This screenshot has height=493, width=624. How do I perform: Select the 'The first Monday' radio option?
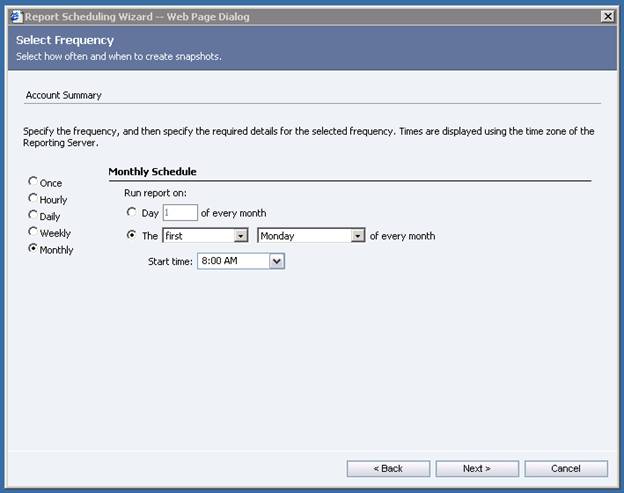tap(132, 236)
